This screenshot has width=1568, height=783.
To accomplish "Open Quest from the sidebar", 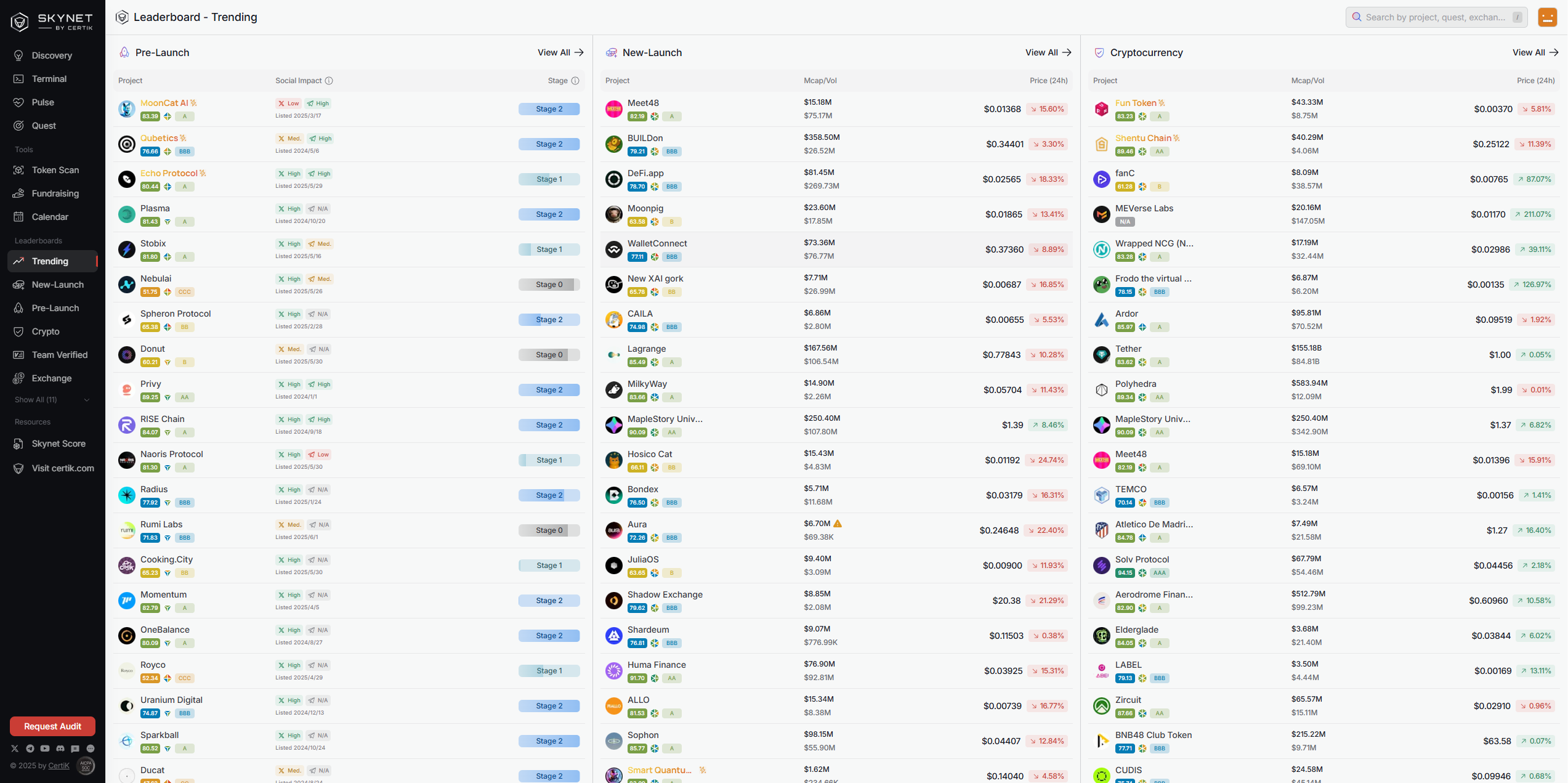I will (52, 126).
